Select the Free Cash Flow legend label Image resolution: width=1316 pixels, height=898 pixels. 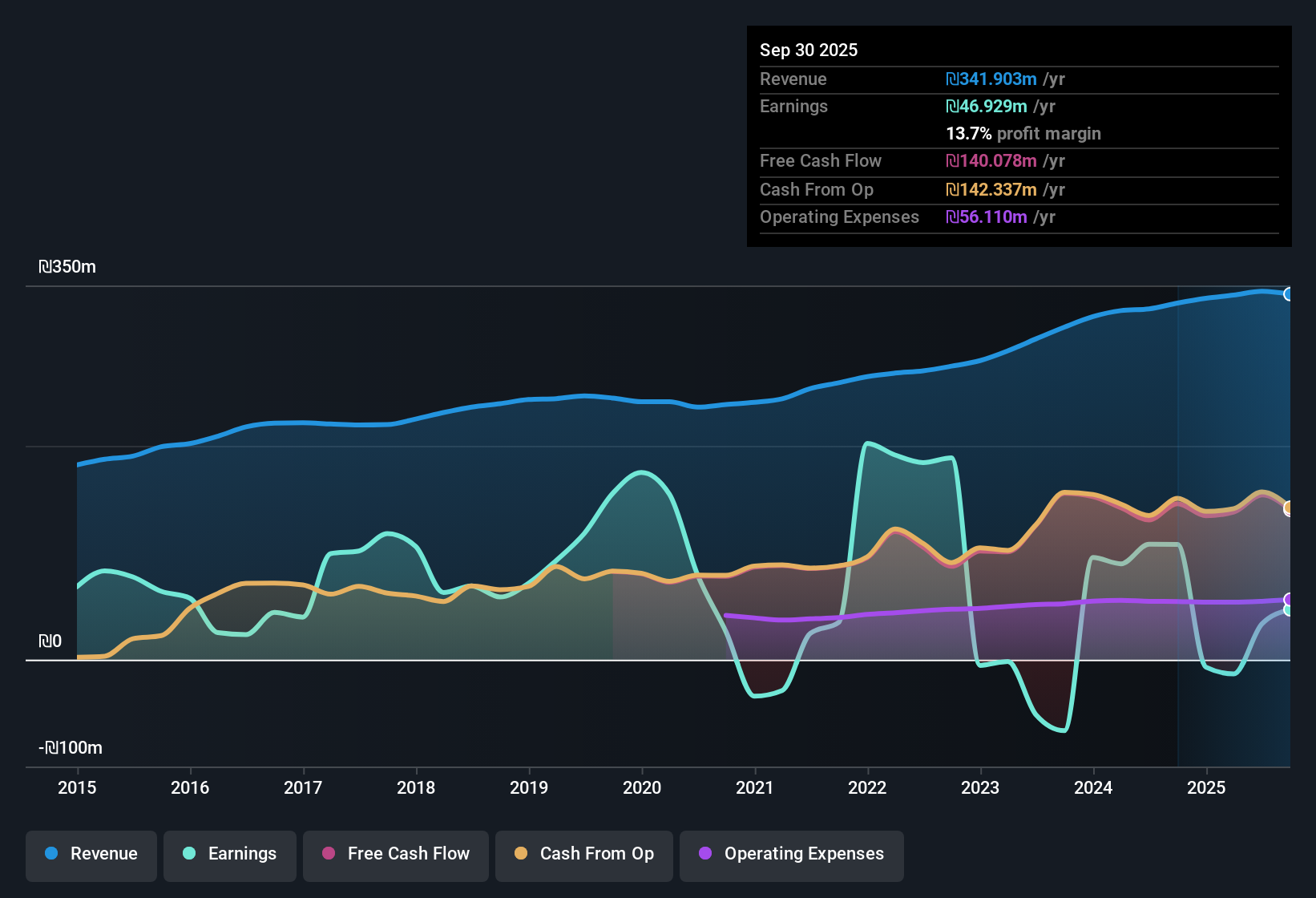point(408,854)
